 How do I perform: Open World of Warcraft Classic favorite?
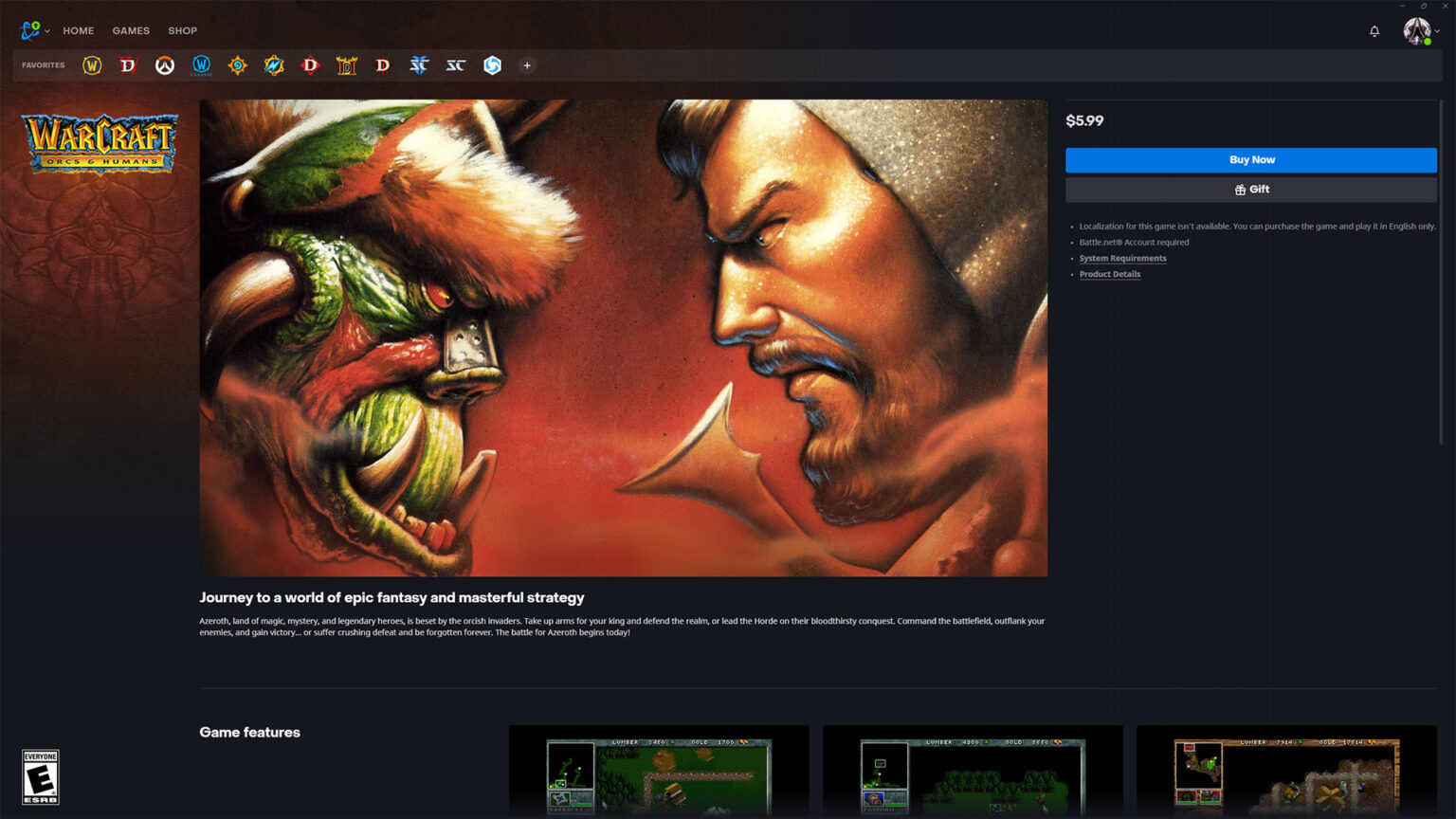point(201,65)
